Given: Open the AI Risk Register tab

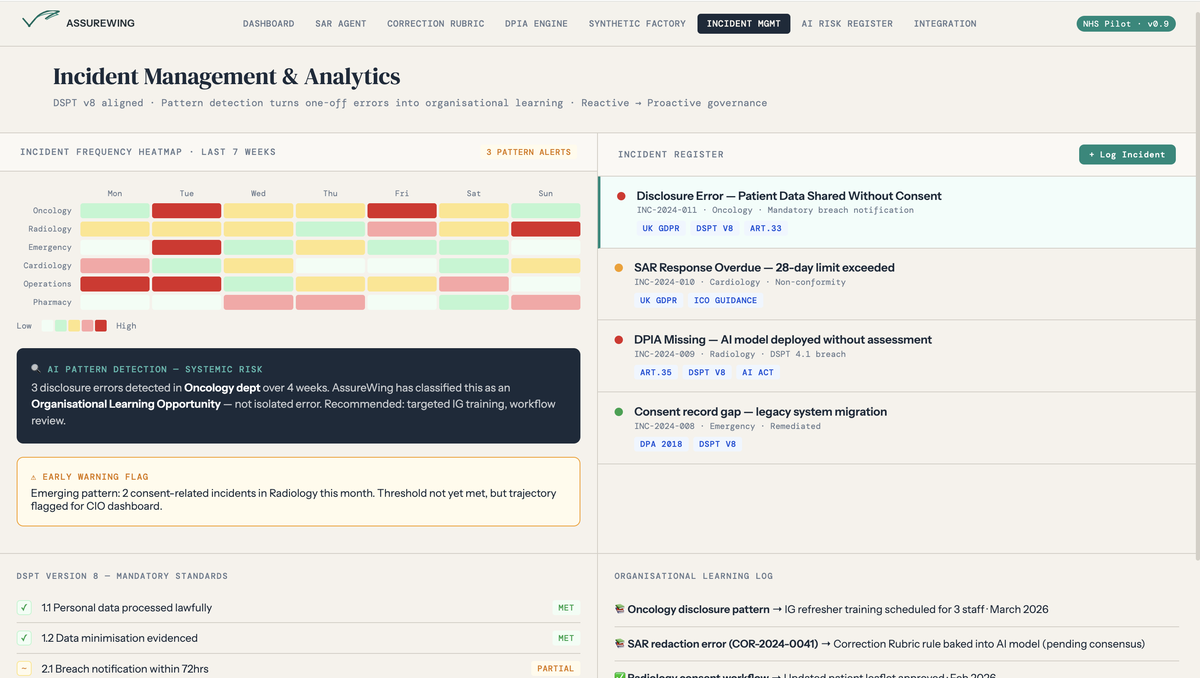Looking at the screenshot, I should pyautogui.click(x=847, y=24).
